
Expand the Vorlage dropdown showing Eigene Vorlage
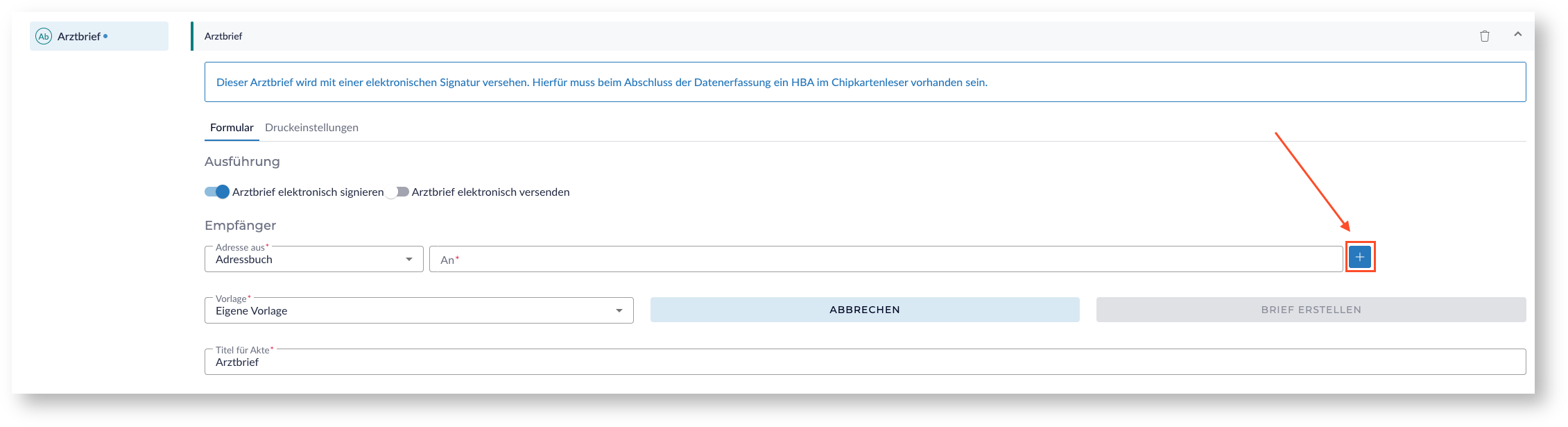pyautogui.click(x=619, y=311)
